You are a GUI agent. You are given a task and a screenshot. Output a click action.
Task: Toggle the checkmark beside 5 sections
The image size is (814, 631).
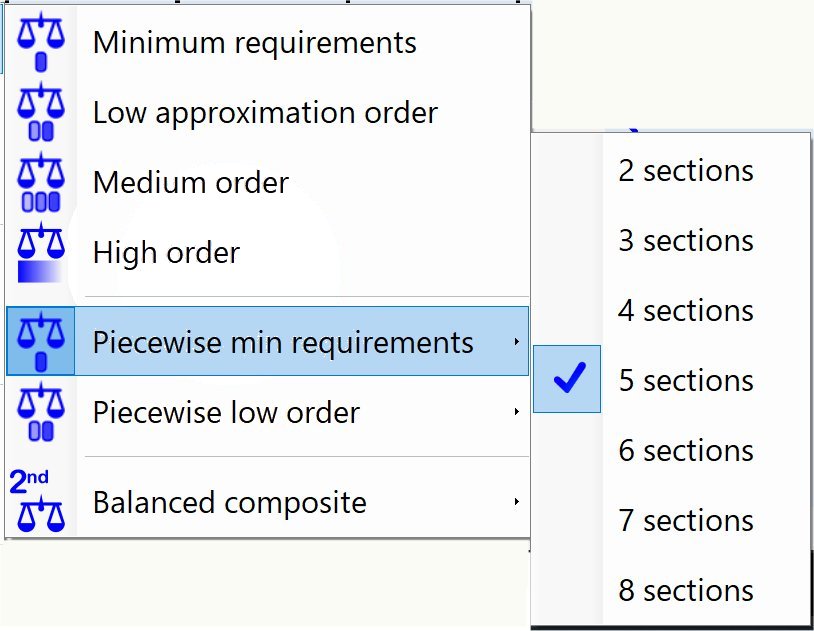click(x=568, y=379)
